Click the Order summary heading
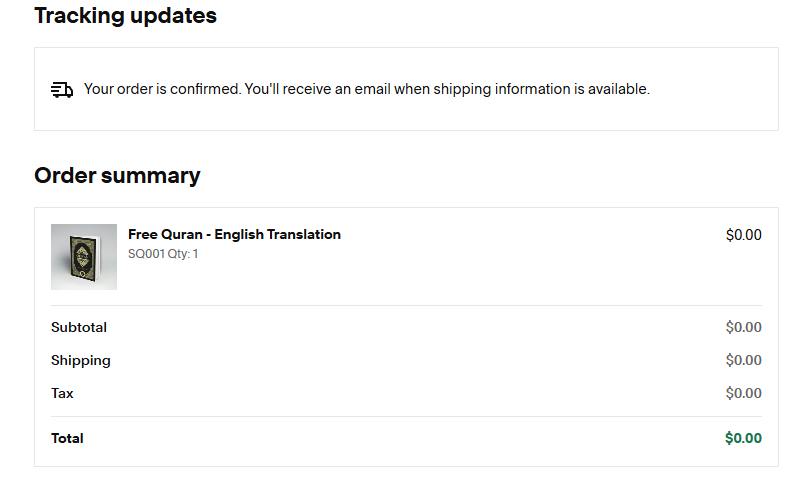This screenshot has height=499, width=790. (x=117, y=176)
